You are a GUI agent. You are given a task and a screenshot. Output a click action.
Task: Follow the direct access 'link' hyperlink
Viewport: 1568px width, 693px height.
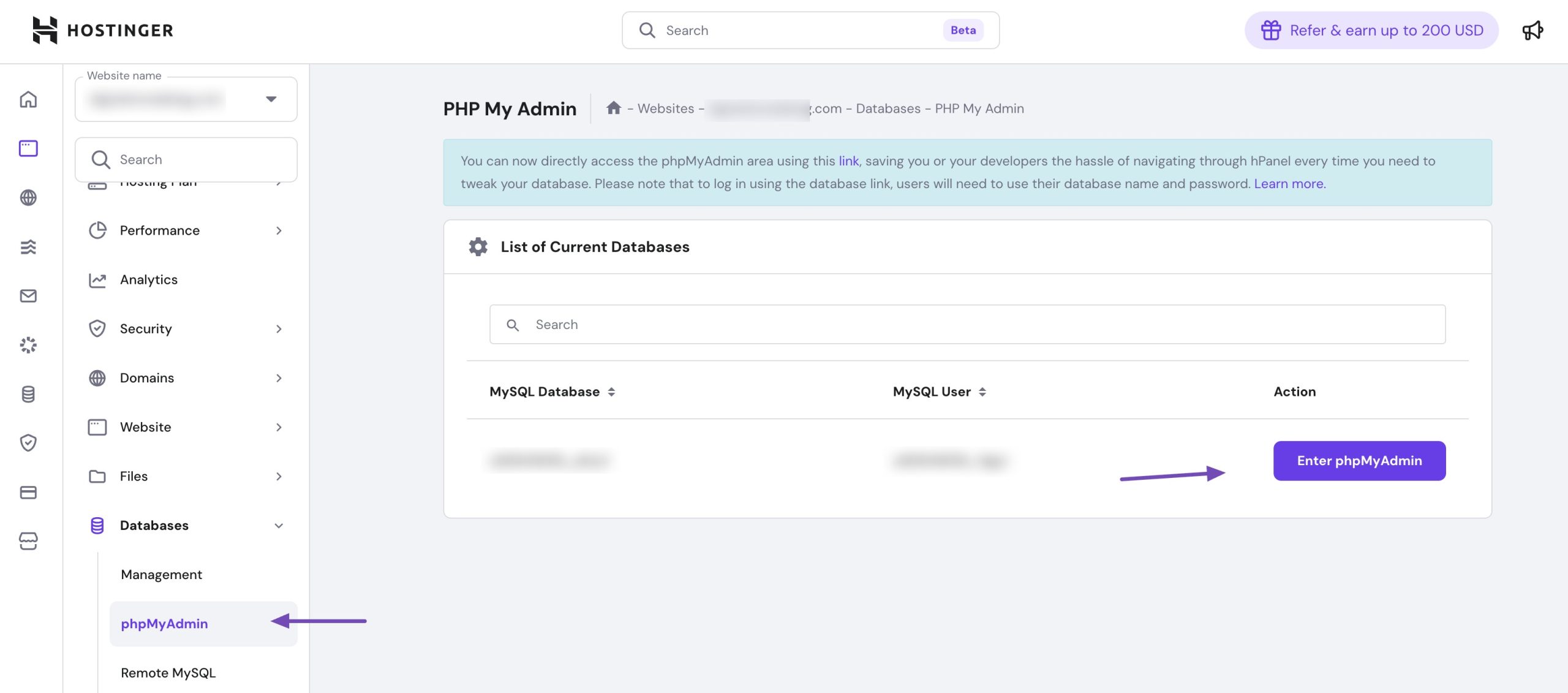848,161
